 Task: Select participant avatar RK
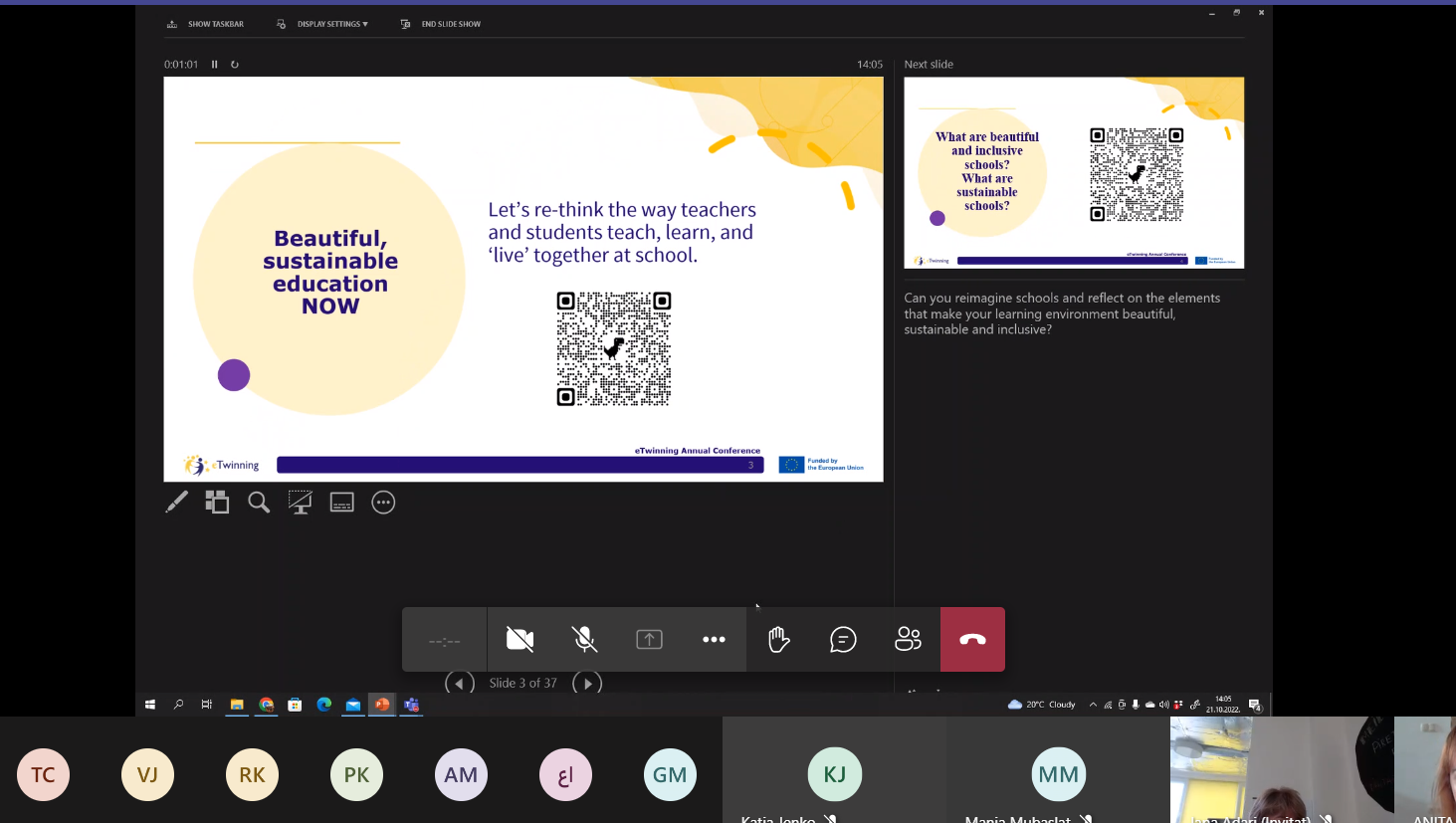pyautogui.click(x=252, y=774)
